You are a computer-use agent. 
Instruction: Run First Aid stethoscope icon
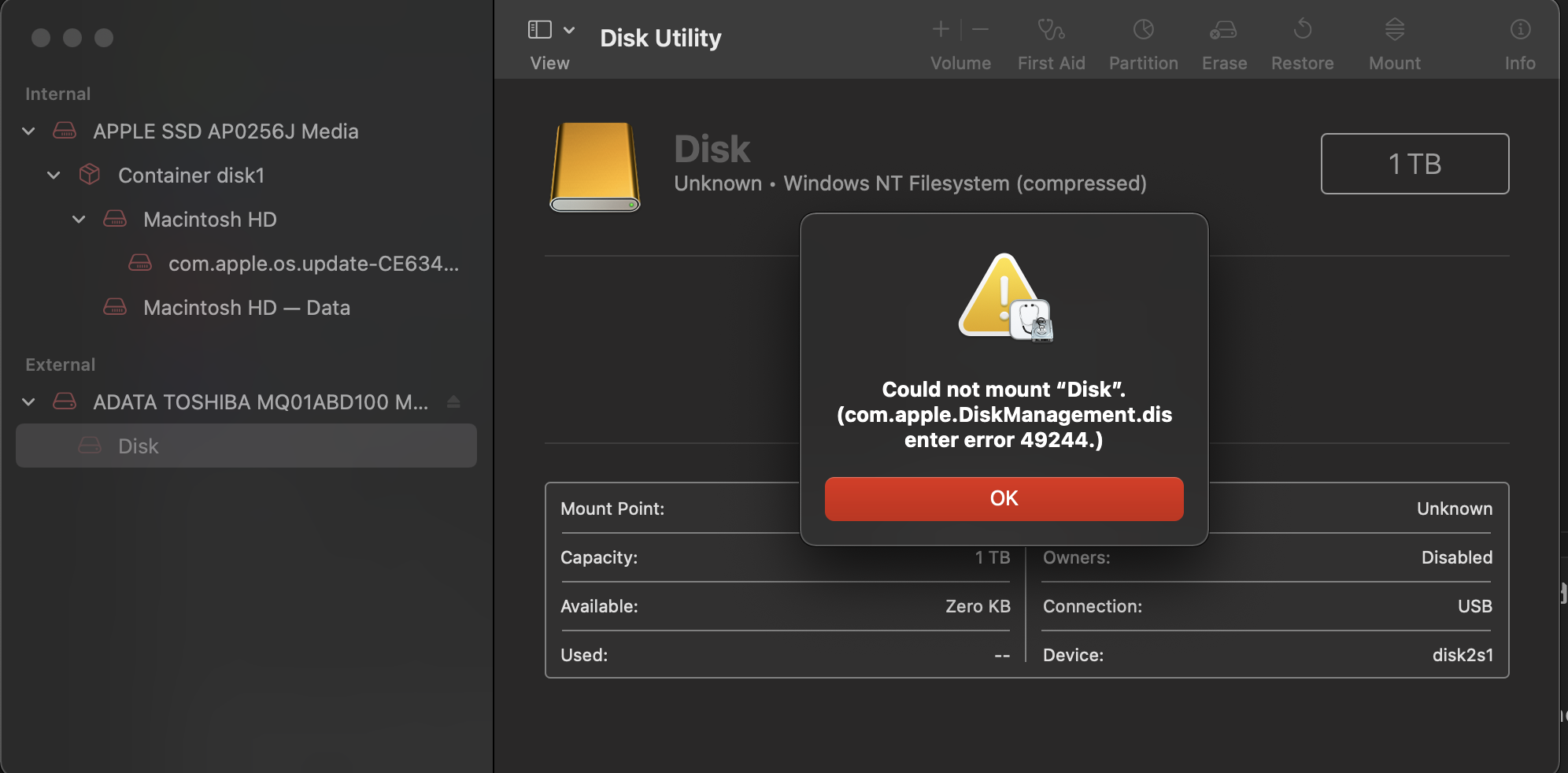tap(1051, 30)
